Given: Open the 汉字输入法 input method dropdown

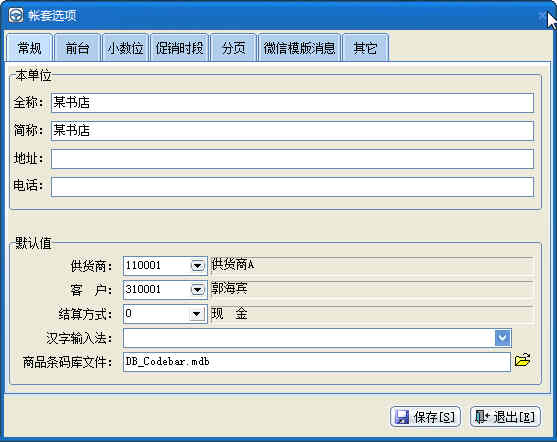Looking at the screenshot, I should click(503, 338).
